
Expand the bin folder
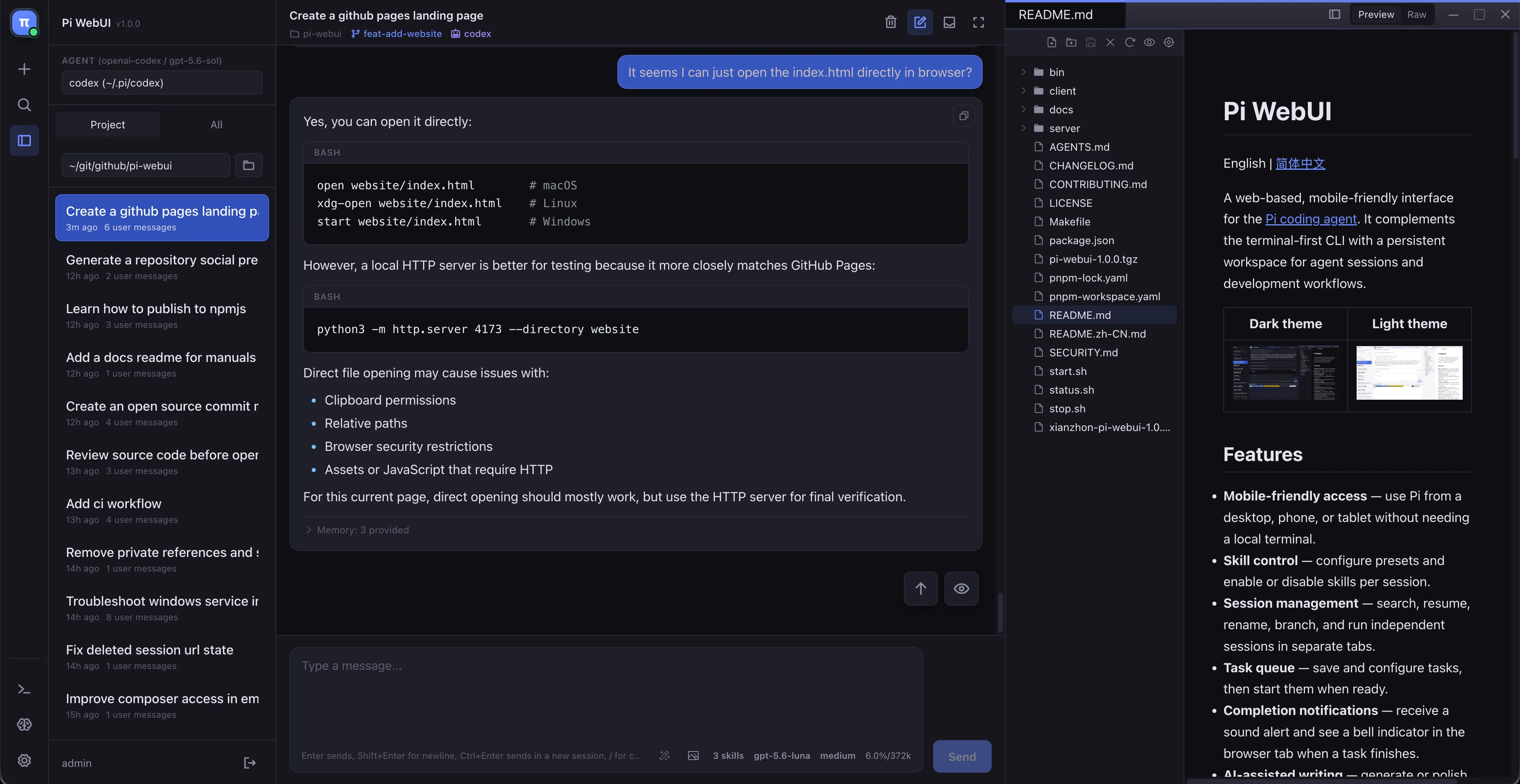(x=1094, y=72)
